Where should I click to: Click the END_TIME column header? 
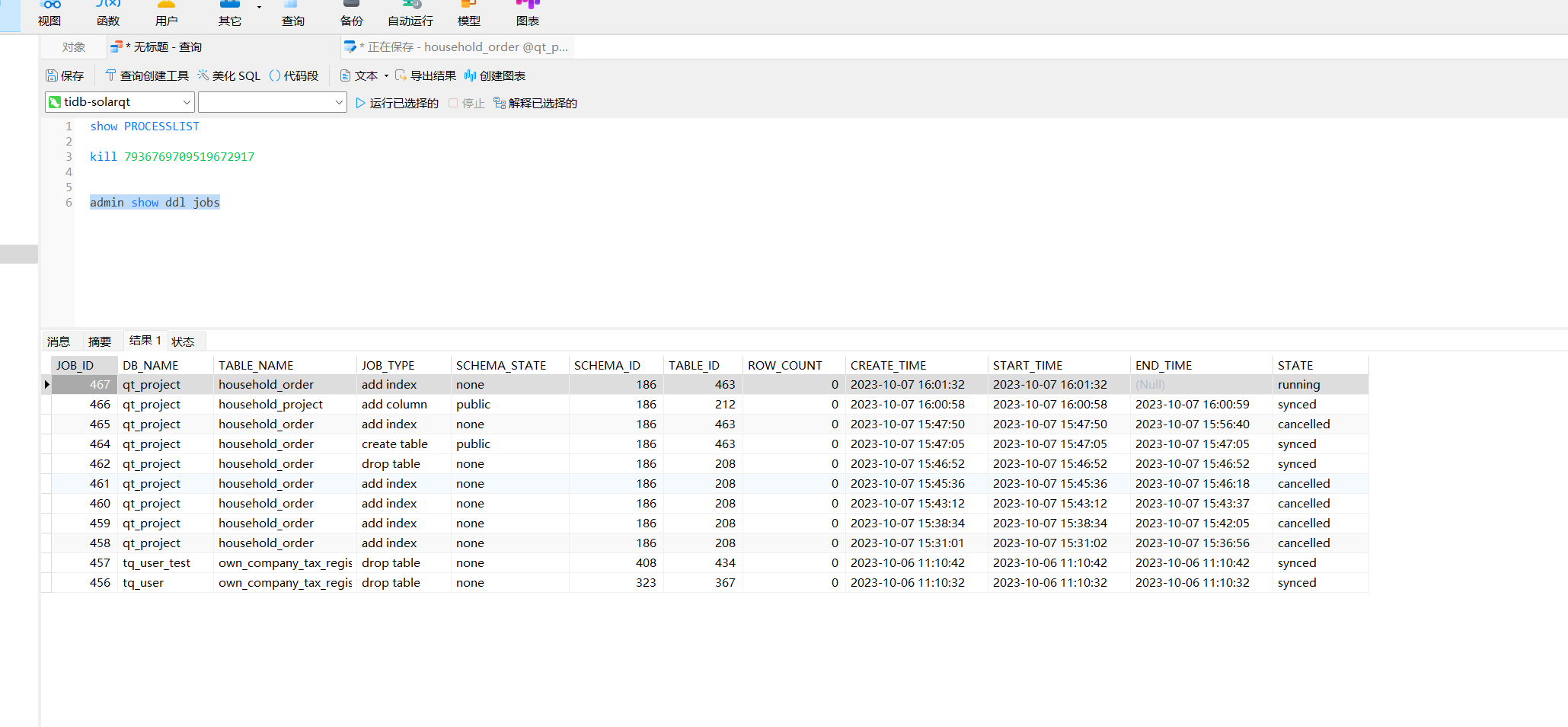click(1201, 365)
